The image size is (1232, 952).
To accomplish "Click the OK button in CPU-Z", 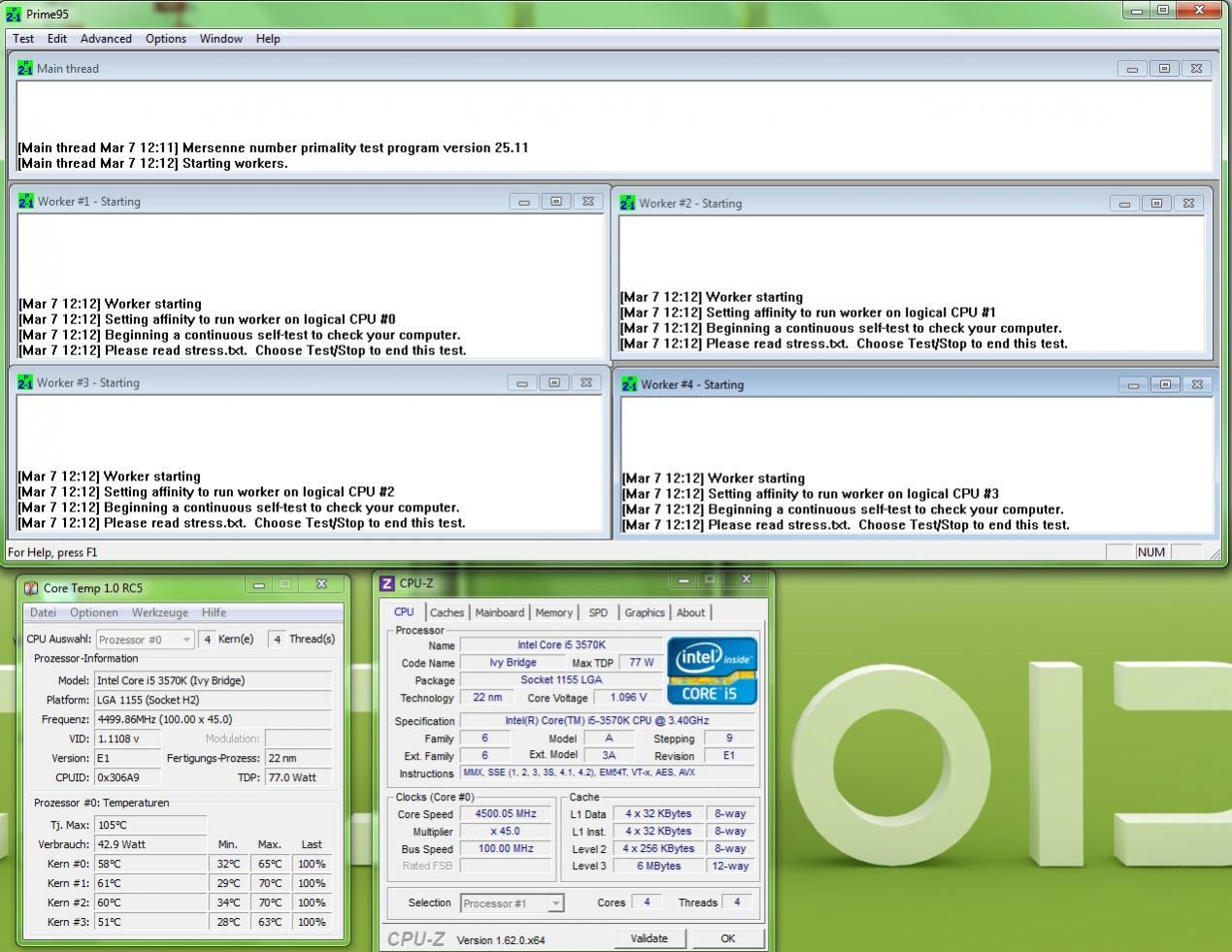I will pos(728,938).
